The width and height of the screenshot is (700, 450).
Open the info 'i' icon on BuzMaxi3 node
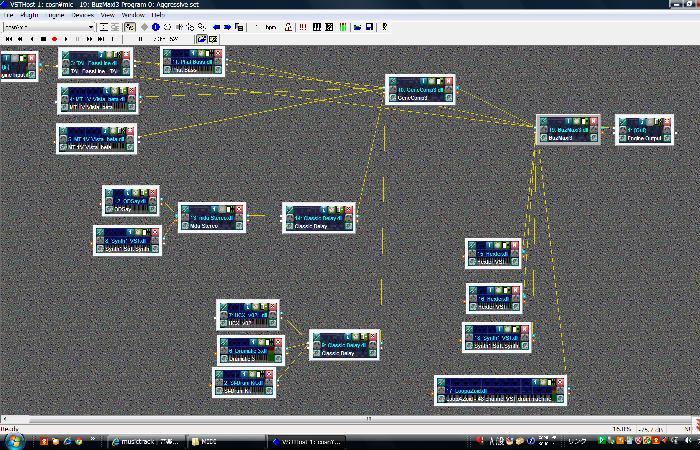[568, 121]
